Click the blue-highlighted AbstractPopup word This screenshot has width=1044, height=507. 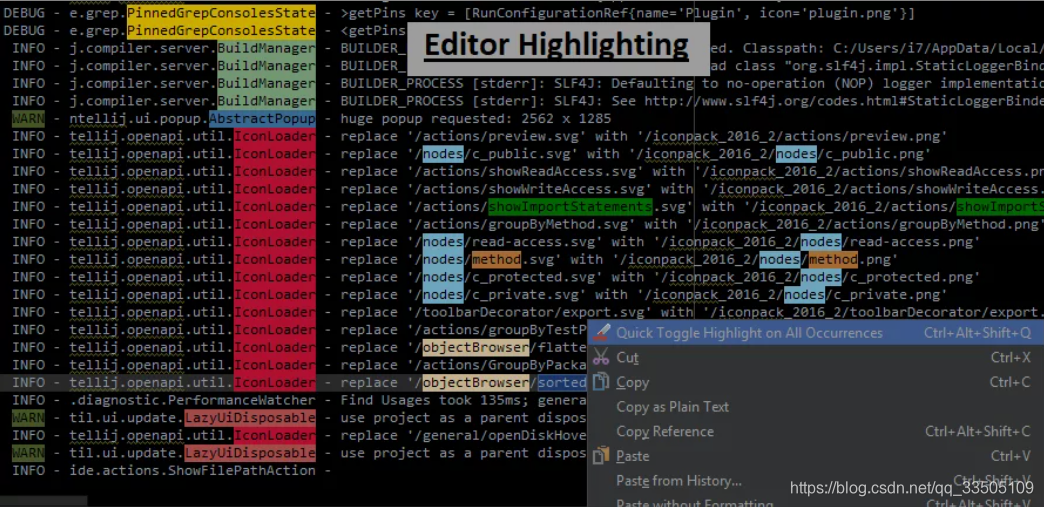coord(262,119)
